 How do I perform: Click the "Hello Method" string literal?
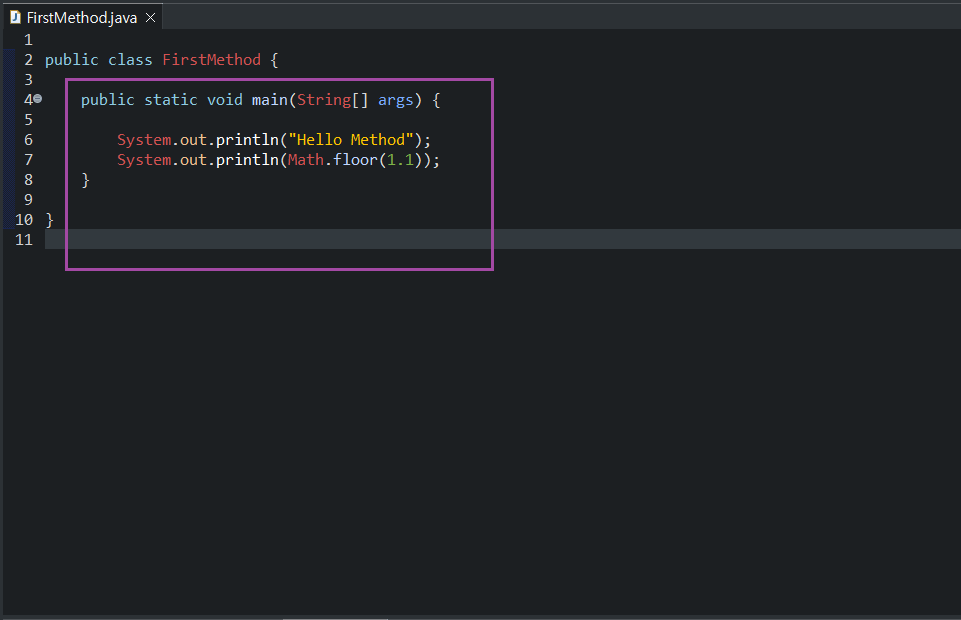[351, 140]
